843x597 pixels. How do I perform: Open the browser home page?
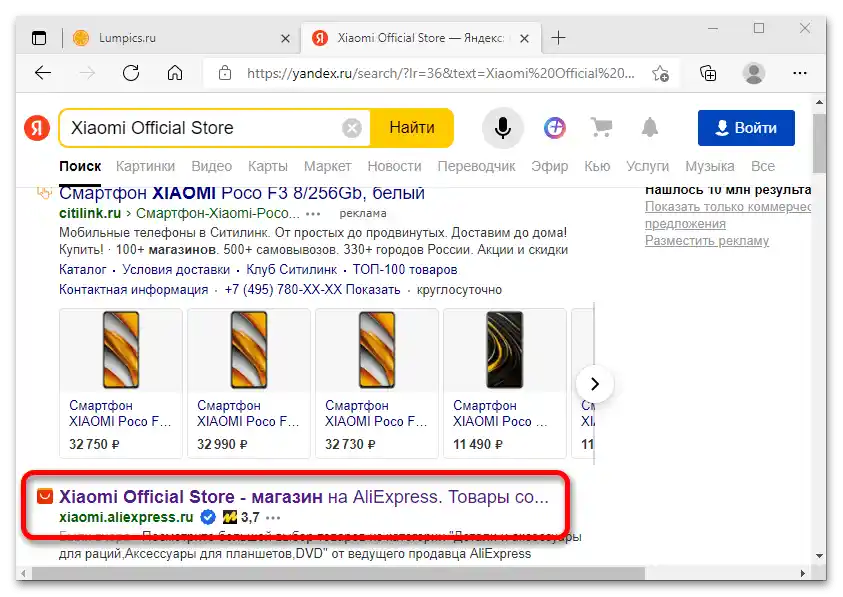click(x=175, y=73)
